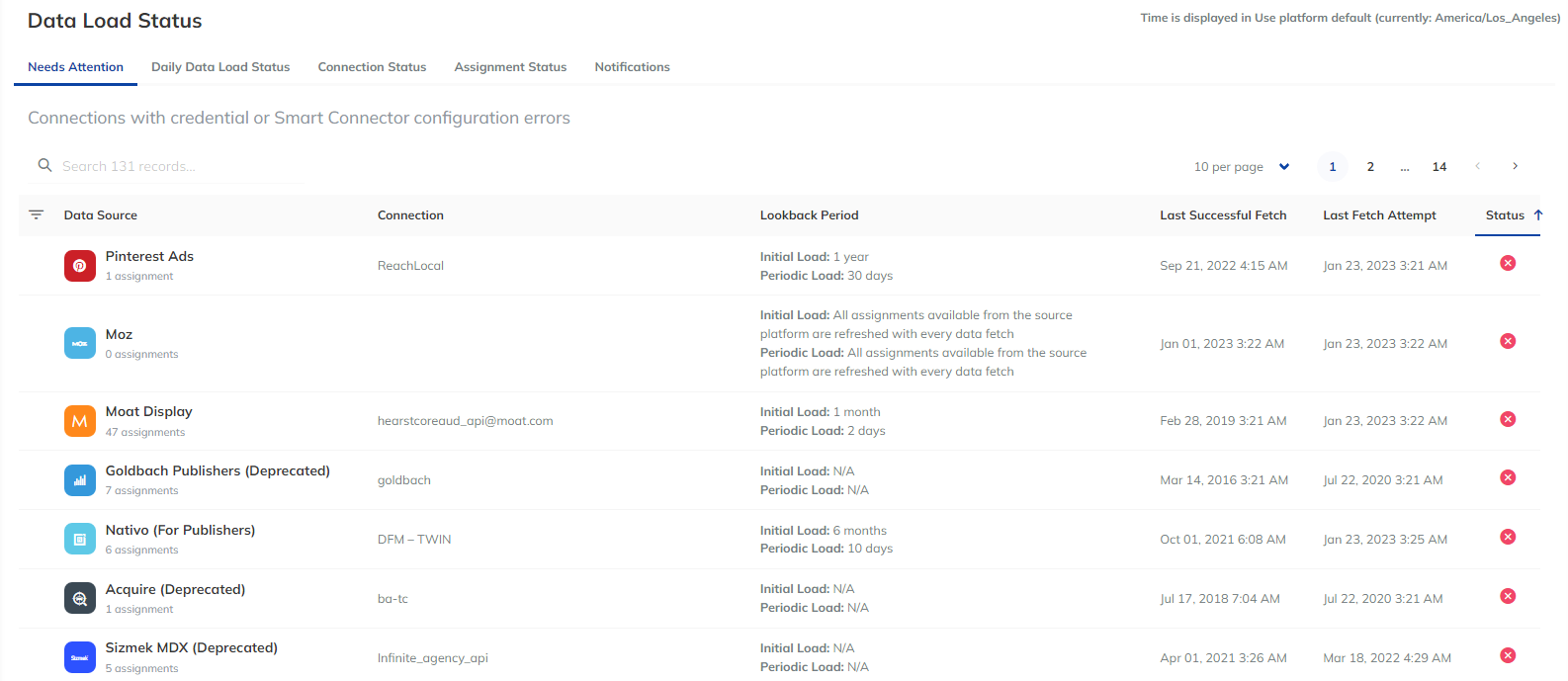Click the red error status for Moat Display

coord(1508,419)
